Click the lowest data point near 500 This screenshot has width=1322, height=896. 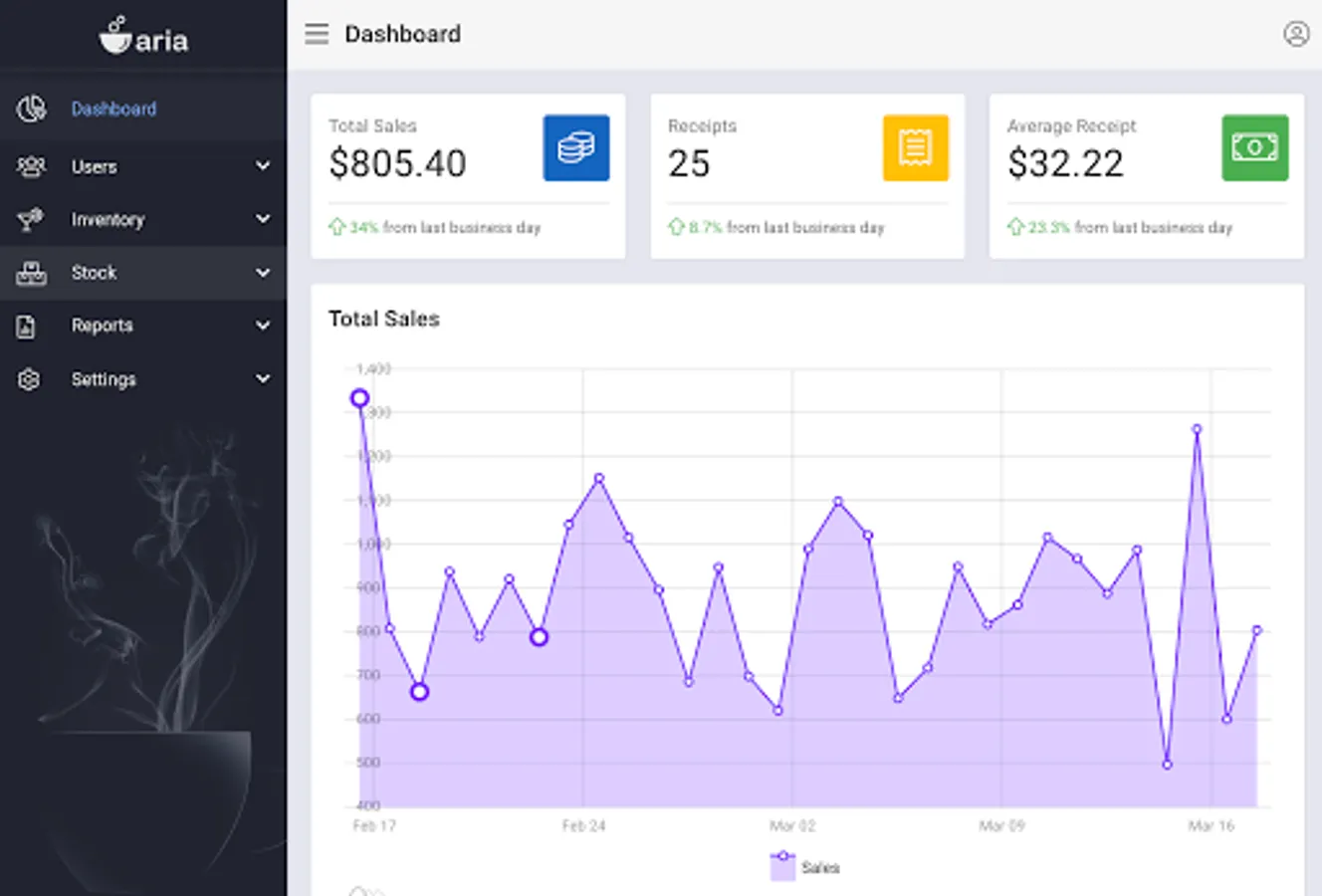pos(1167,765)
